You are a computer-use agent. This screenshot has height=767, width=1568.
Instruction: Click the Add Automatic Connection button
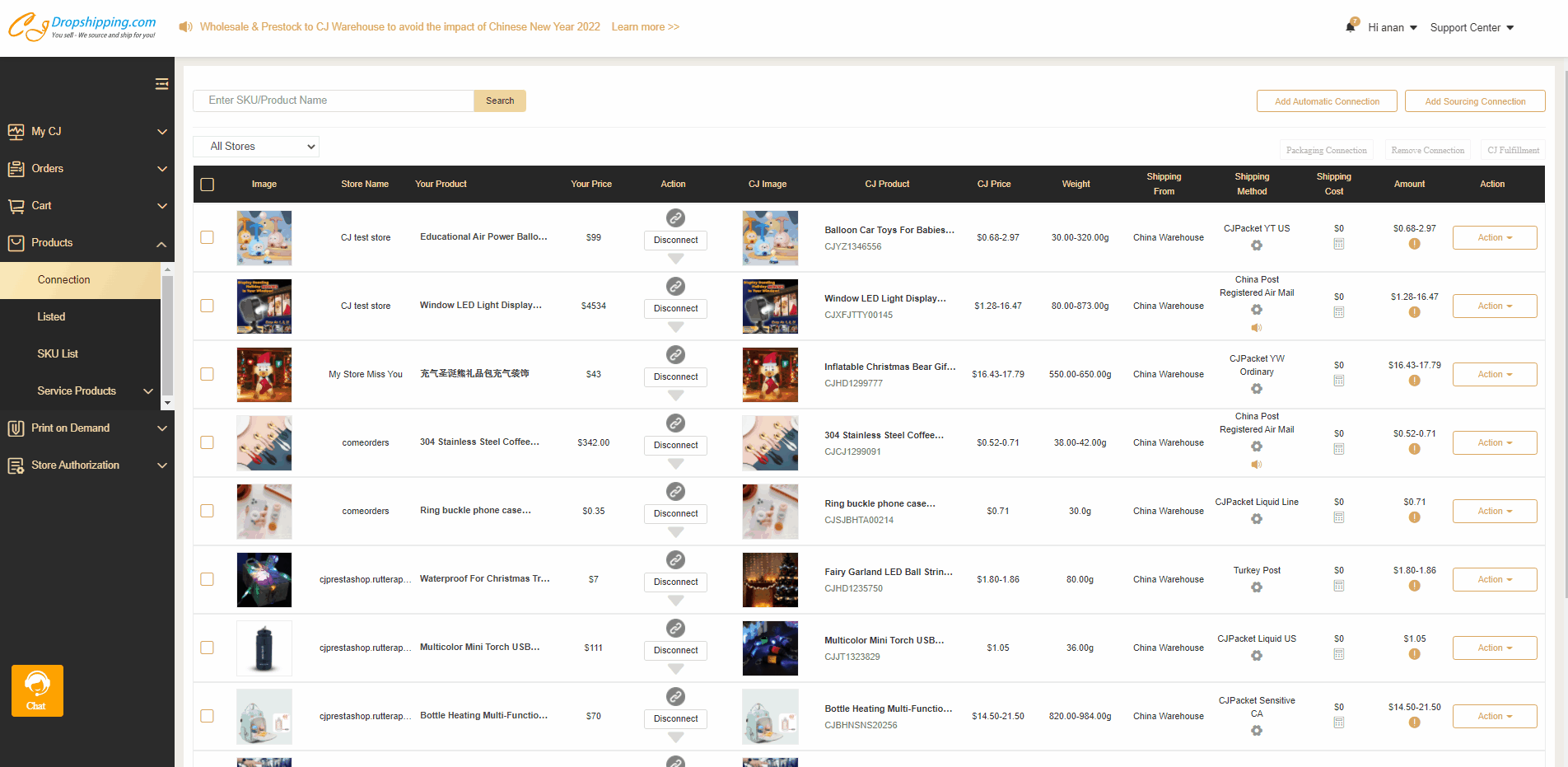click(x=1326, y=101)
